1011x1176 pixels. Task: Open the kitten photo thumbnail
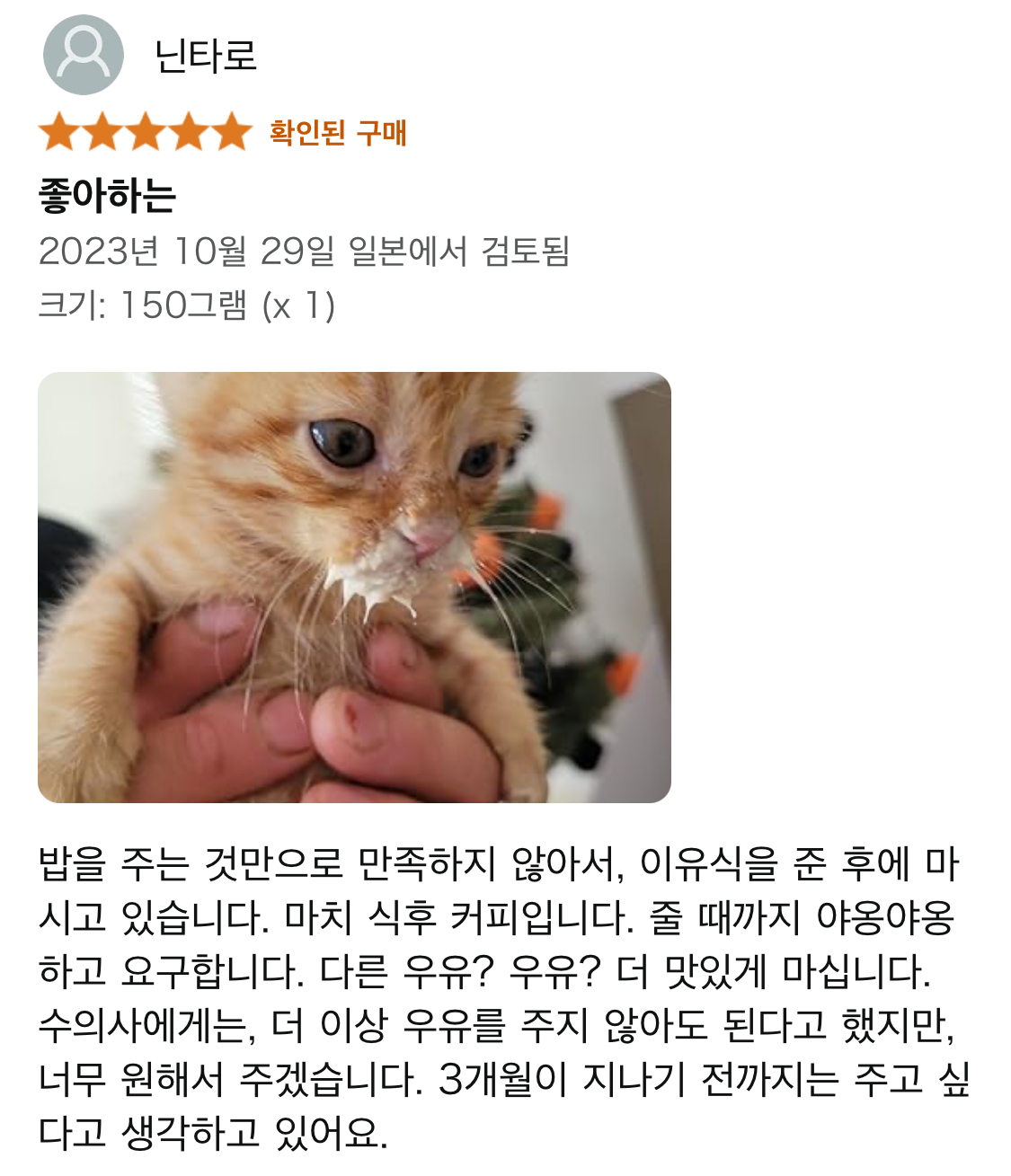coord(354,588)
